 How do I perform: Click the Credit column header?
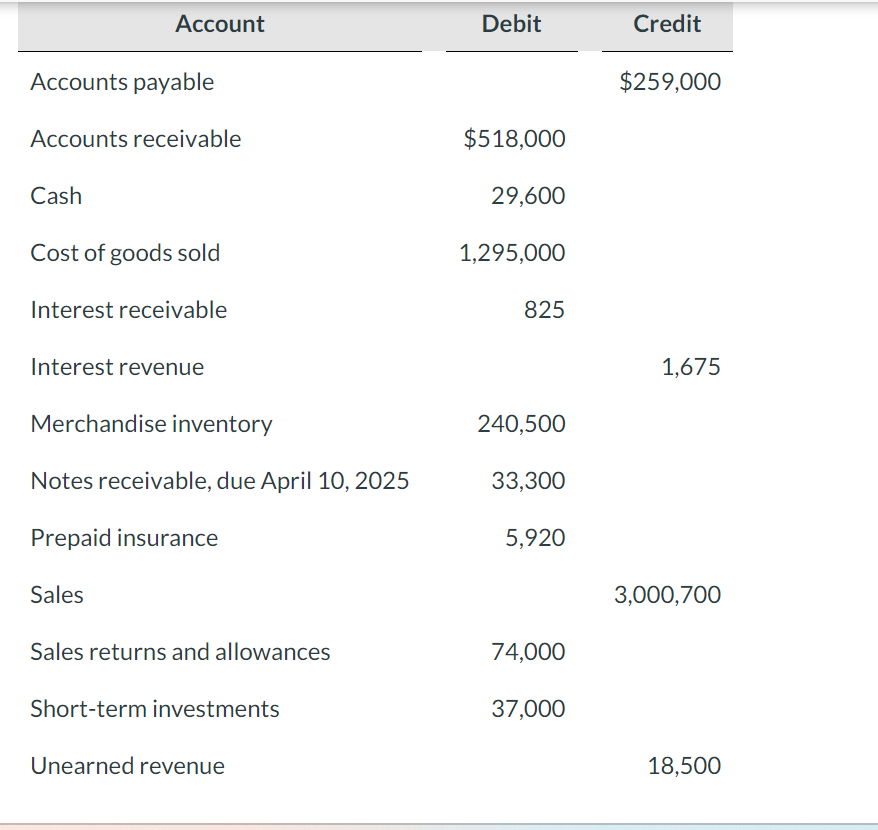tap(666, 23)
